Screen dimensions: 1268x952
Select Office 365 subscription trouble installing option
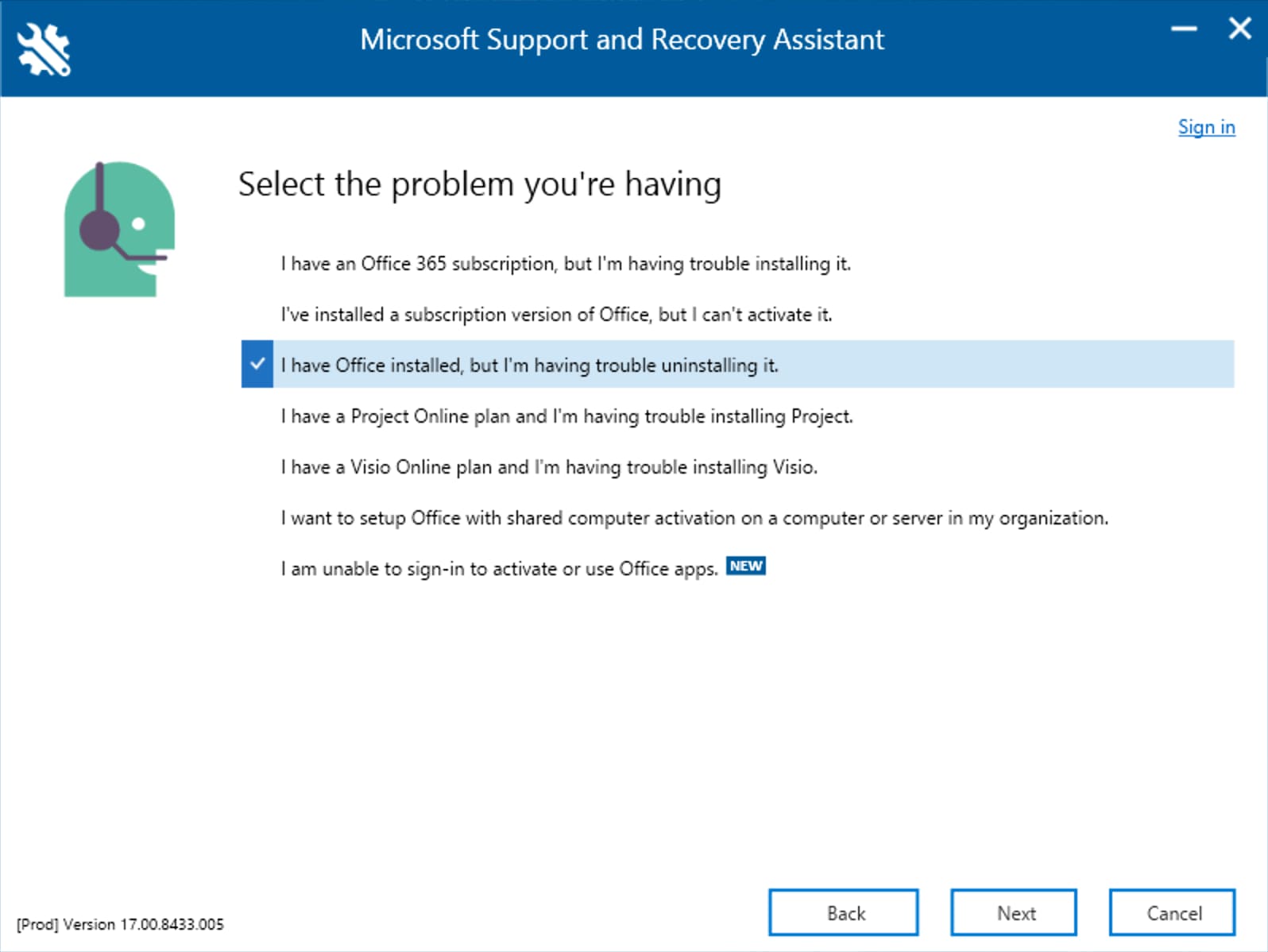tap(565, 264)
